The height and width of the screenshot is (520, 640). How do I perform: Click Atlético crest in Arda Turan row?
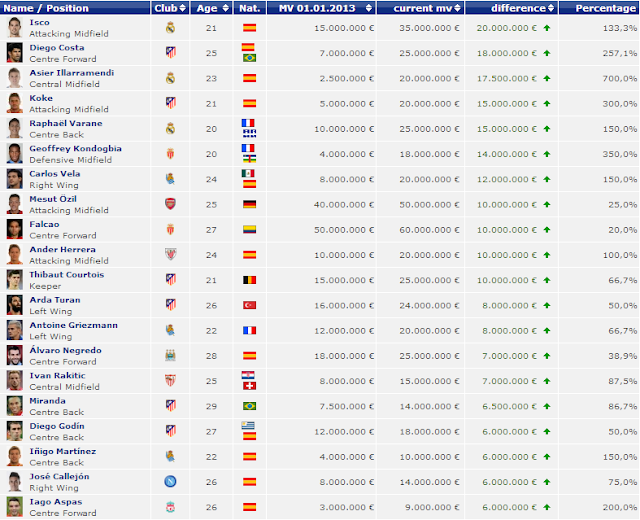(170, 305)
